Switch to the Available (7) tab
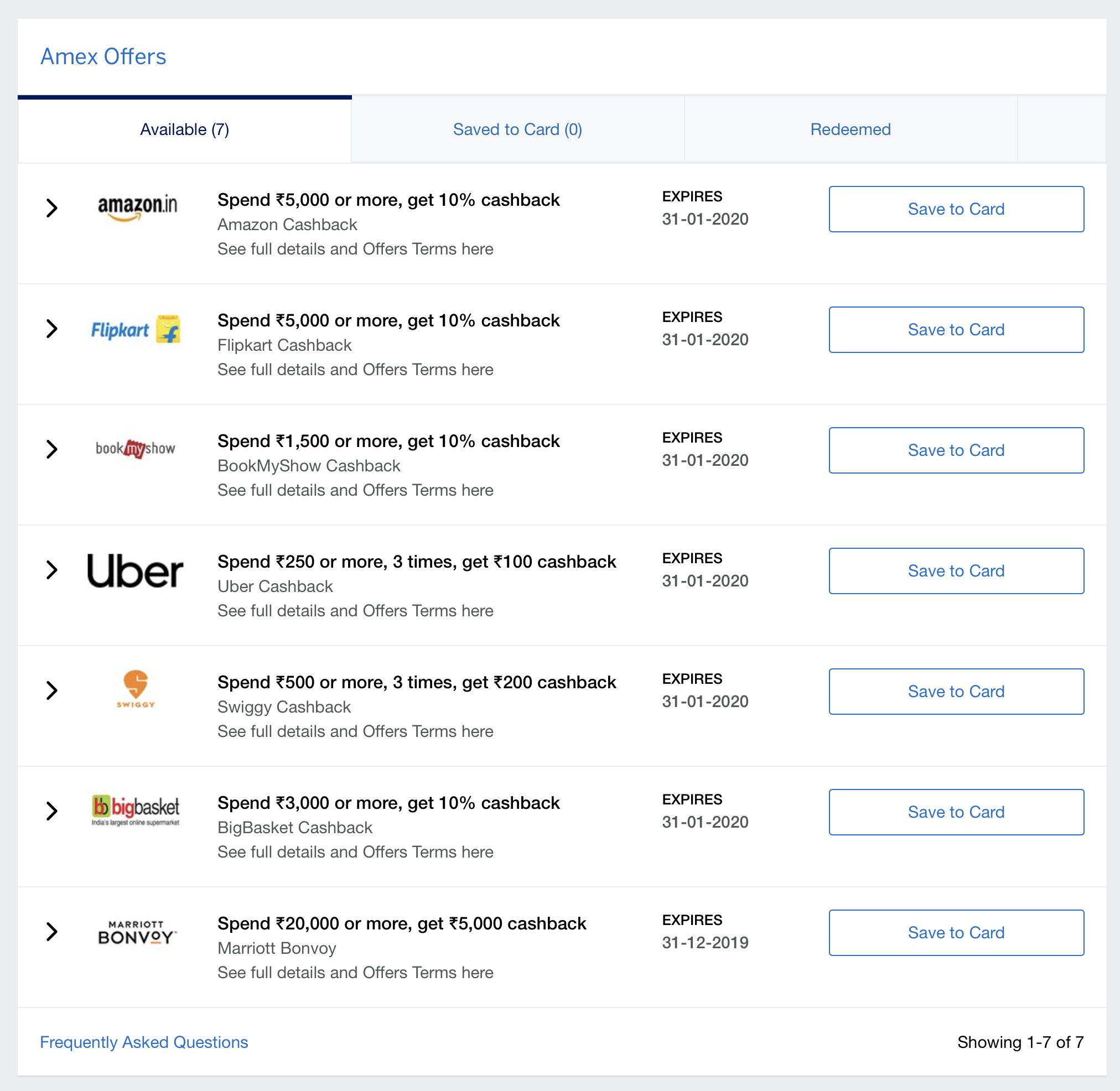1120x1091 pixels. [185, 129]
